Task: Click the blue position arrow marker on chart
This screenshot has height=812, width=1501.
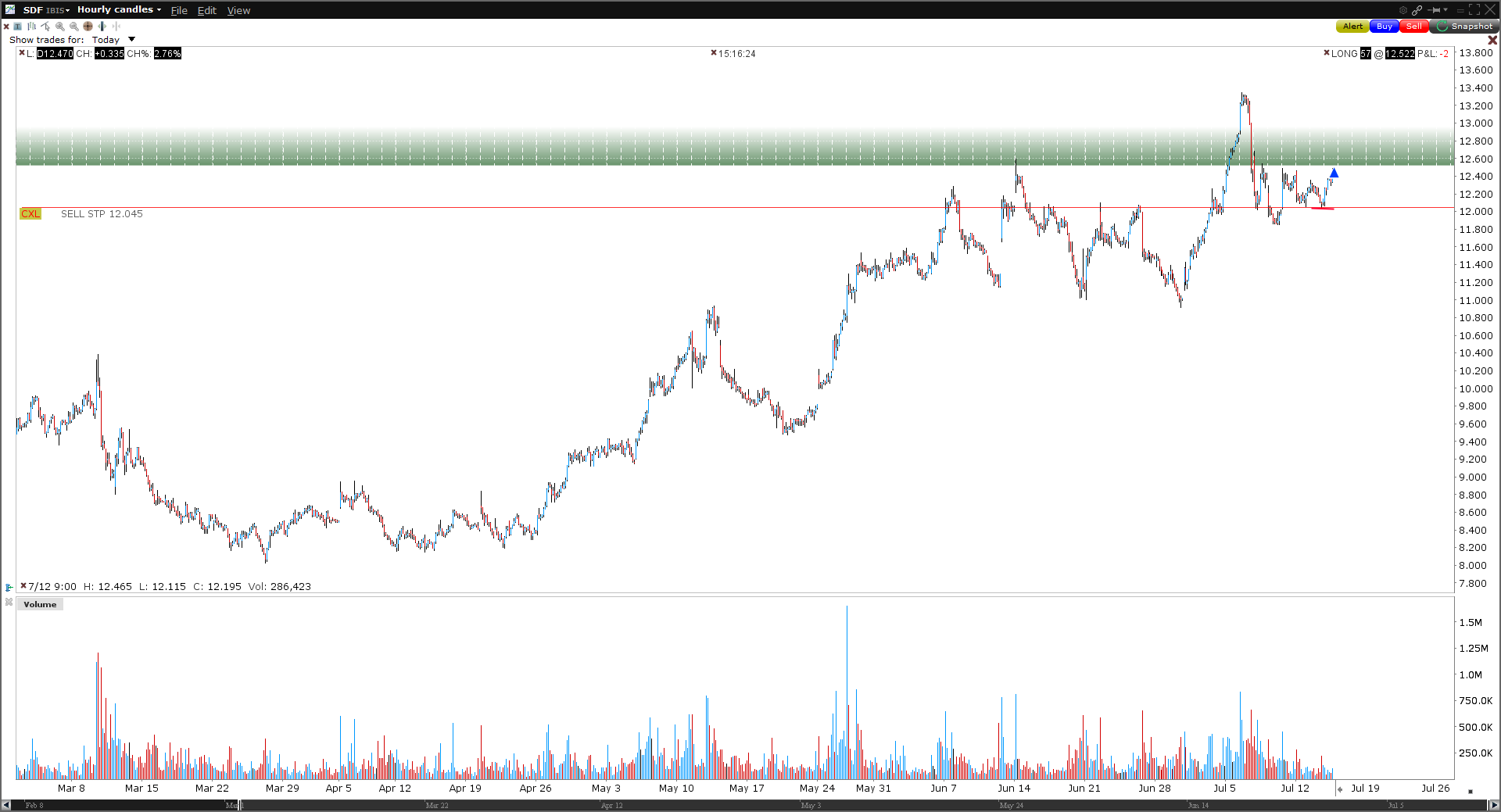Action: (x=1334, y=173)
